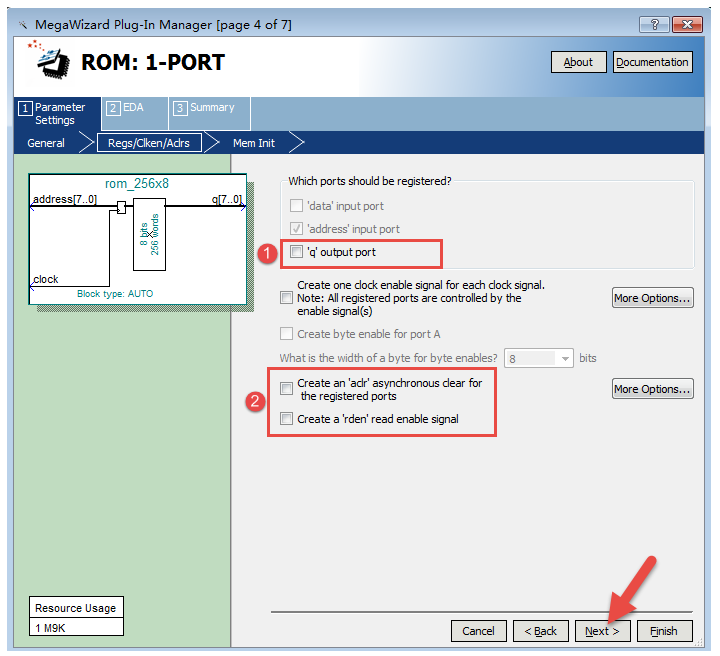720x656 pixels.
Task: Click the Next button
Action: point(602,631)
